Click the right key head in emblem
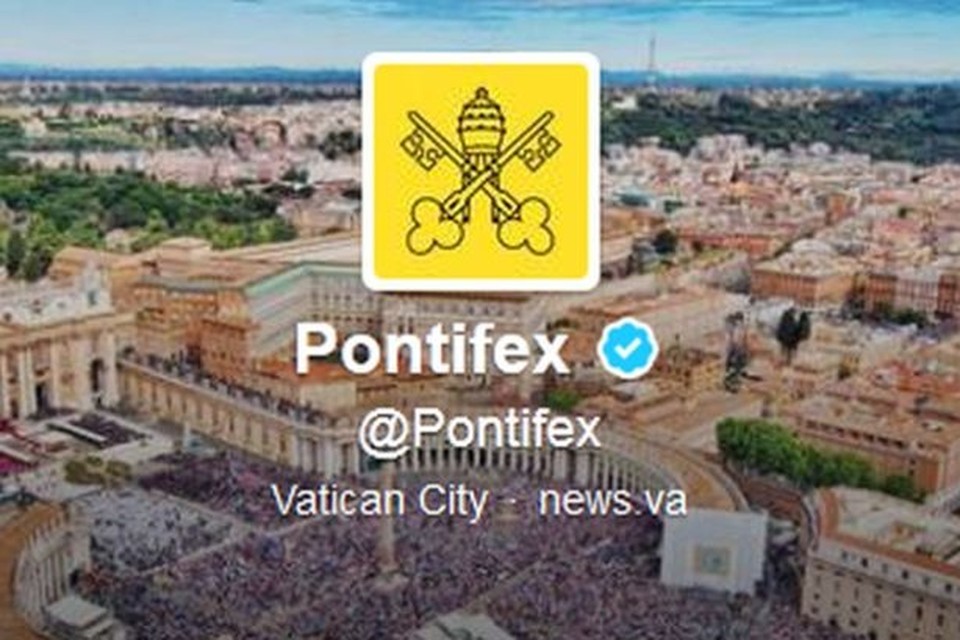Screen dimensions: 960x640 click(525, 226)
